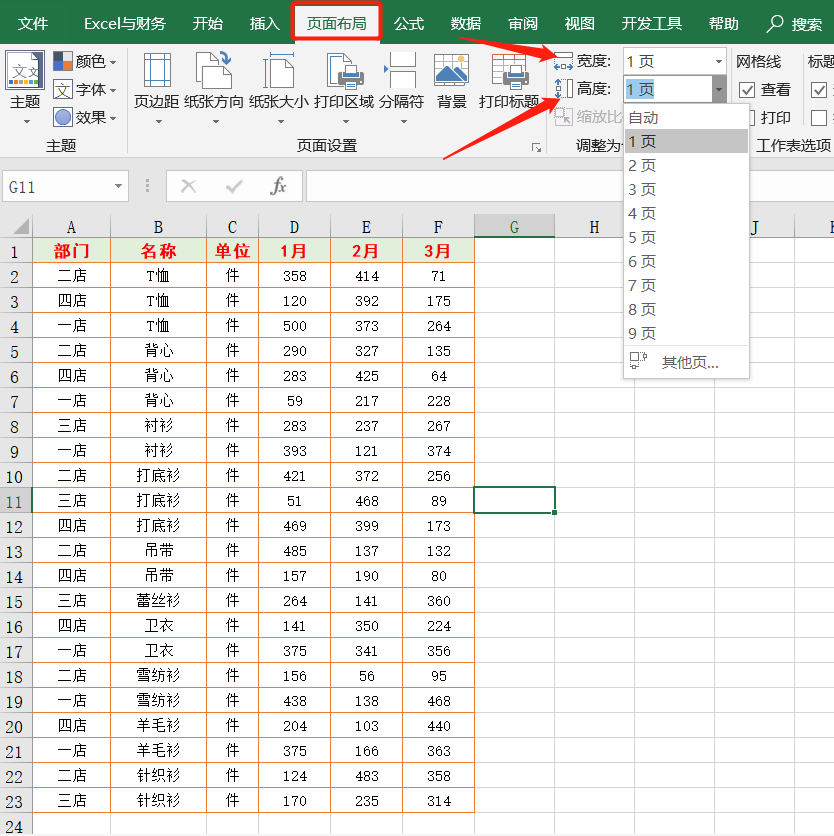The width and height of the screenshot is (834, 836).
Task: Click the select-all corner triangle
Action: [x=20, y=227]
